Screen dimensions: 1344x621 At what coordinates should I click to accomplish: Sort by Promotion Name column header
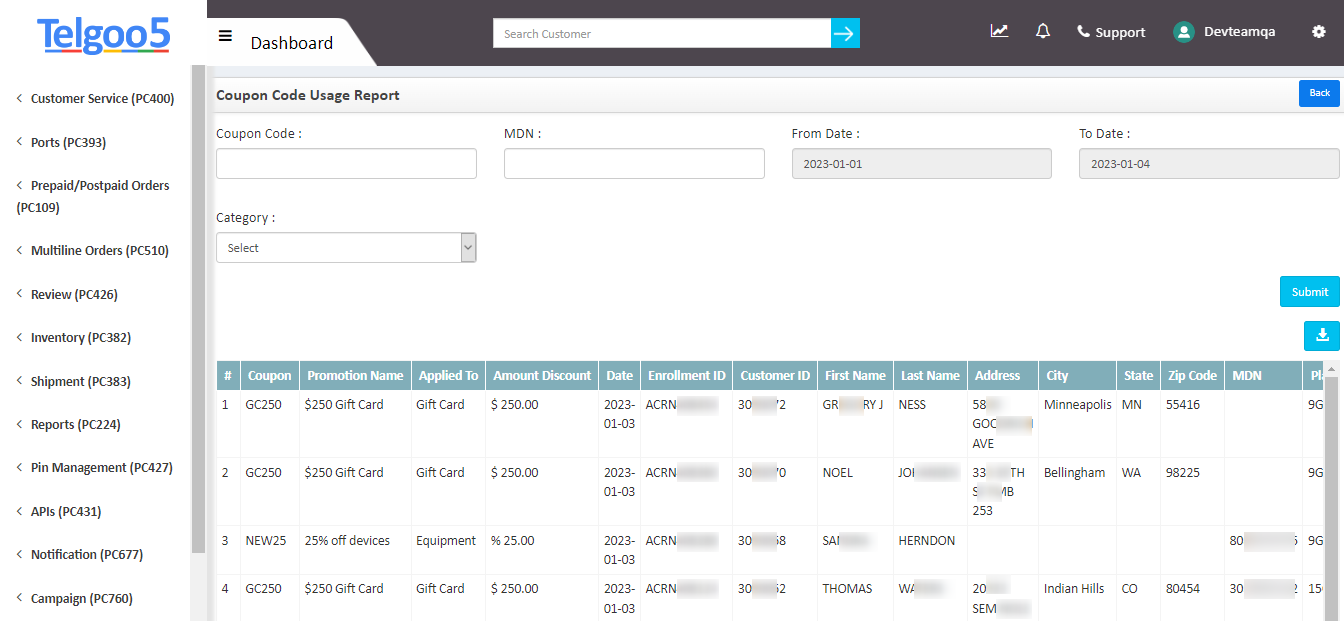355,376
